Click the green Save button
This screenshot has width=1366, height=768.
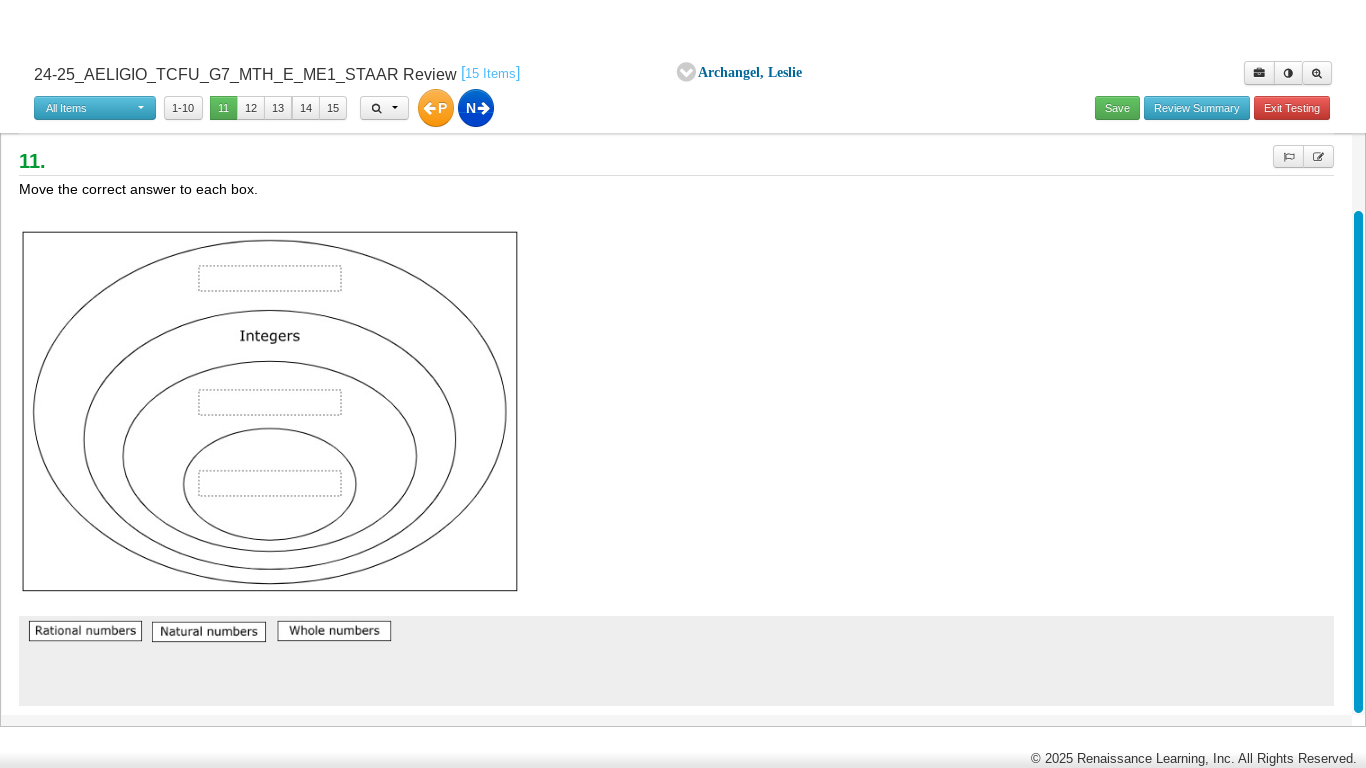point(1117,108)
